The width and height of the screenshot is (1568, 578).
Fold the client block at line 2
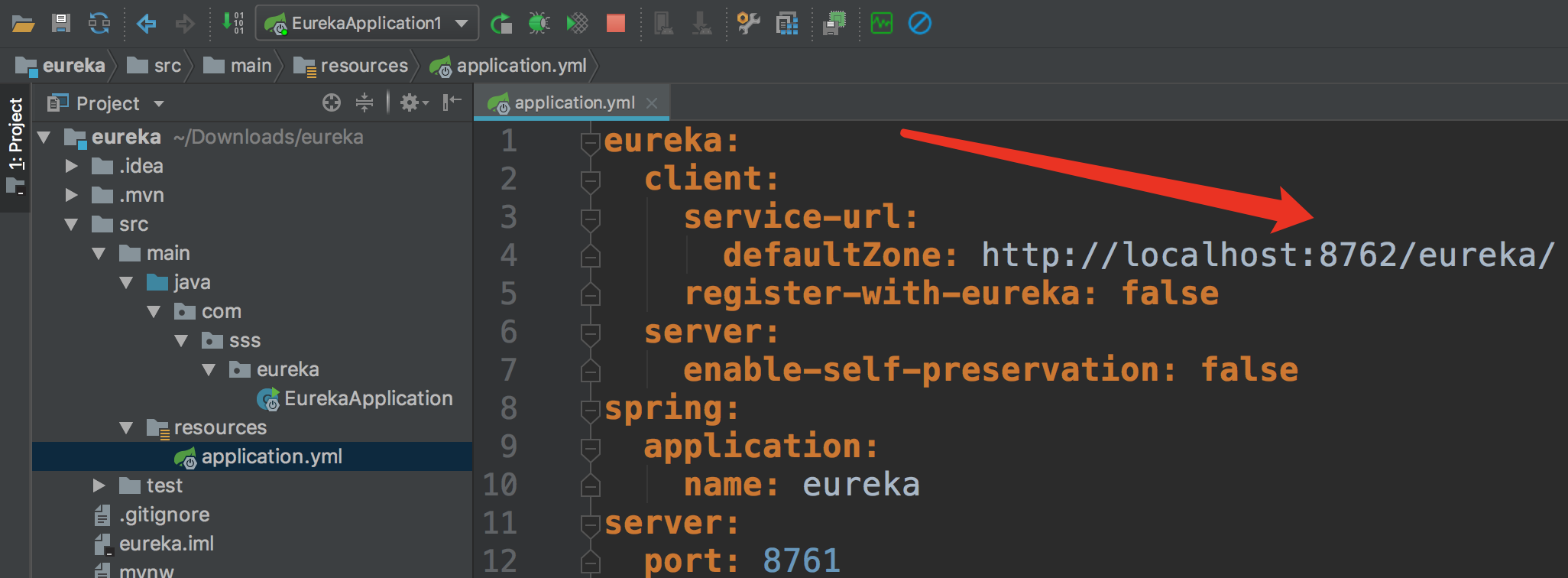point(590,180)
